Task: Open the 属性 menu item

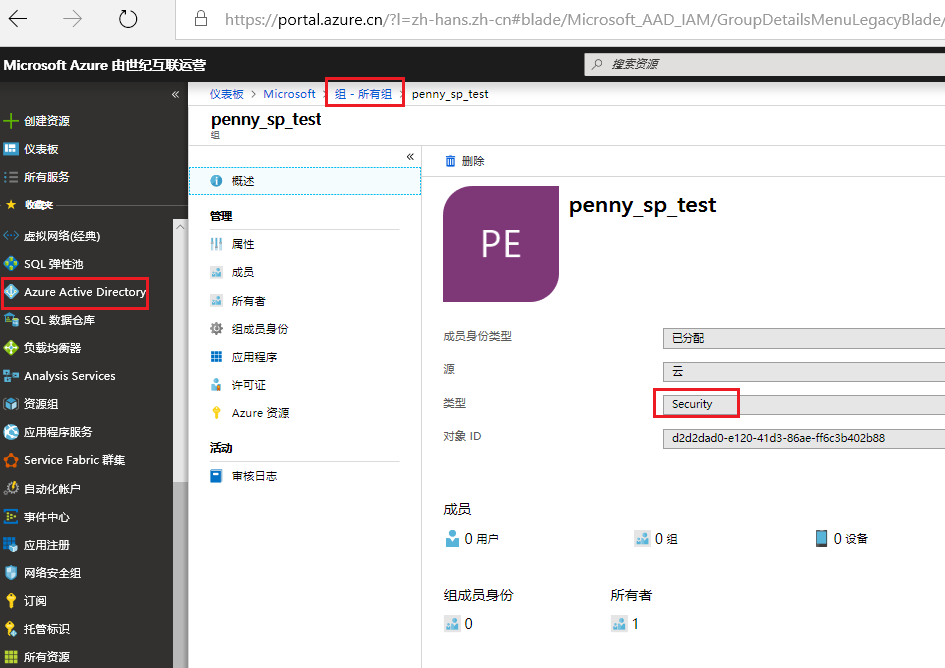Action: [x=242, y=244]
